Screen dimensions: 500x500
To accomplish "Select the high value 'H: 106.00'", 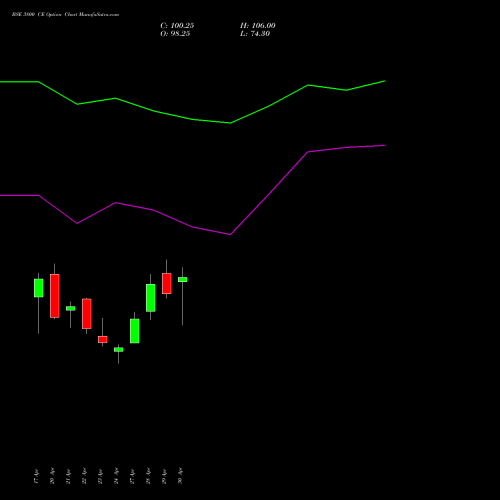I will [x=258, y=26].
